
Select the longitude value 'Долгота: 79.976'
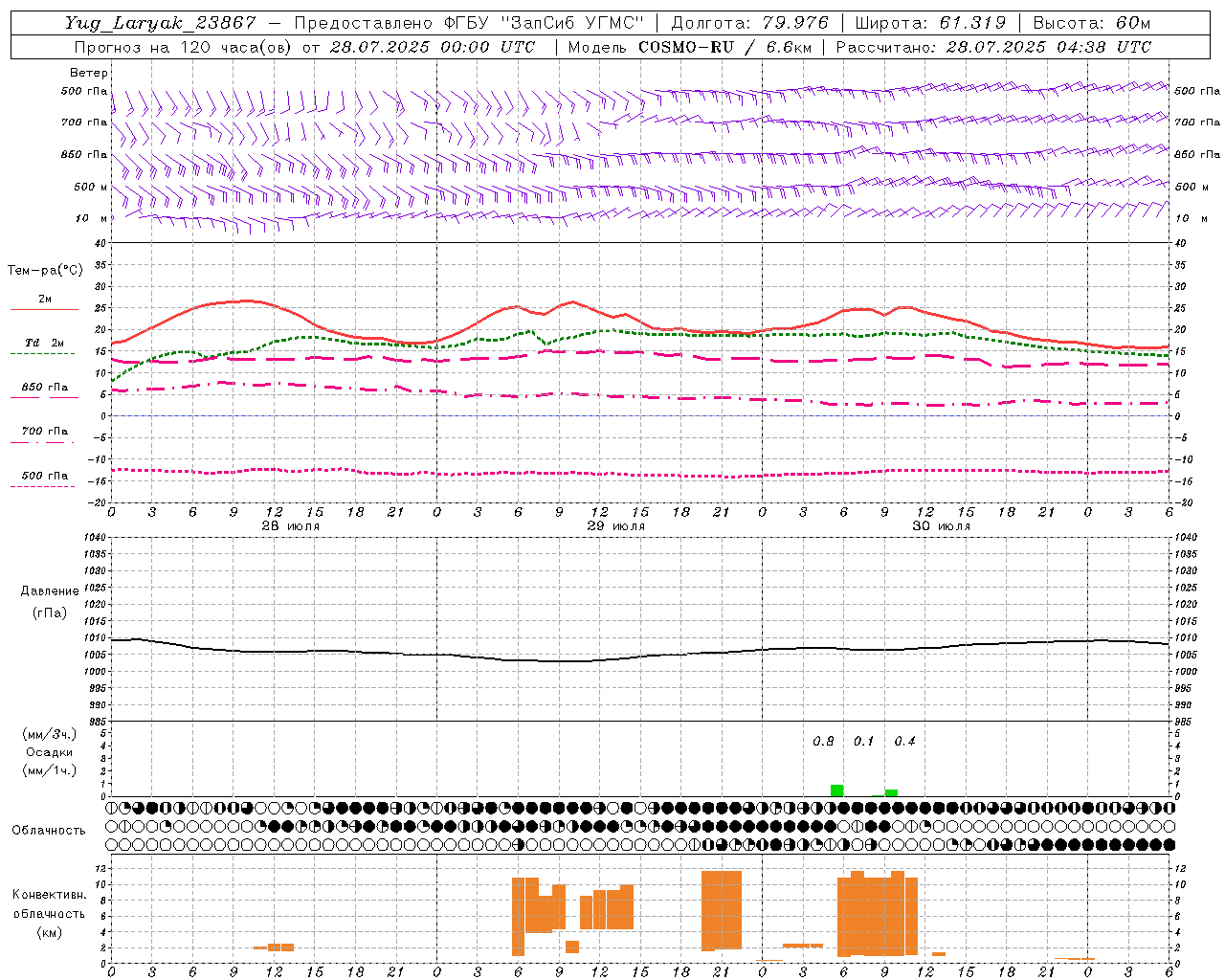tap(749, 23)
